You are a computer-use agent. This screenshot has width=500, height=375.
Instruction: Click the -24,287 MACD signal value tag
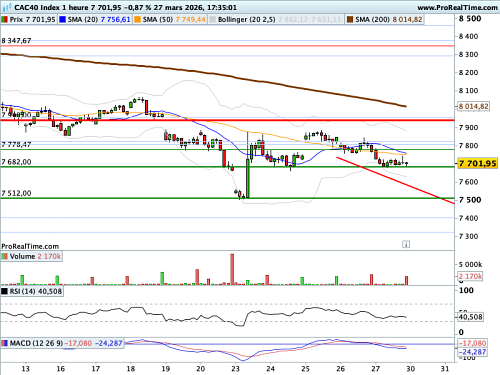pyautogui.click(x=472, y=352)
